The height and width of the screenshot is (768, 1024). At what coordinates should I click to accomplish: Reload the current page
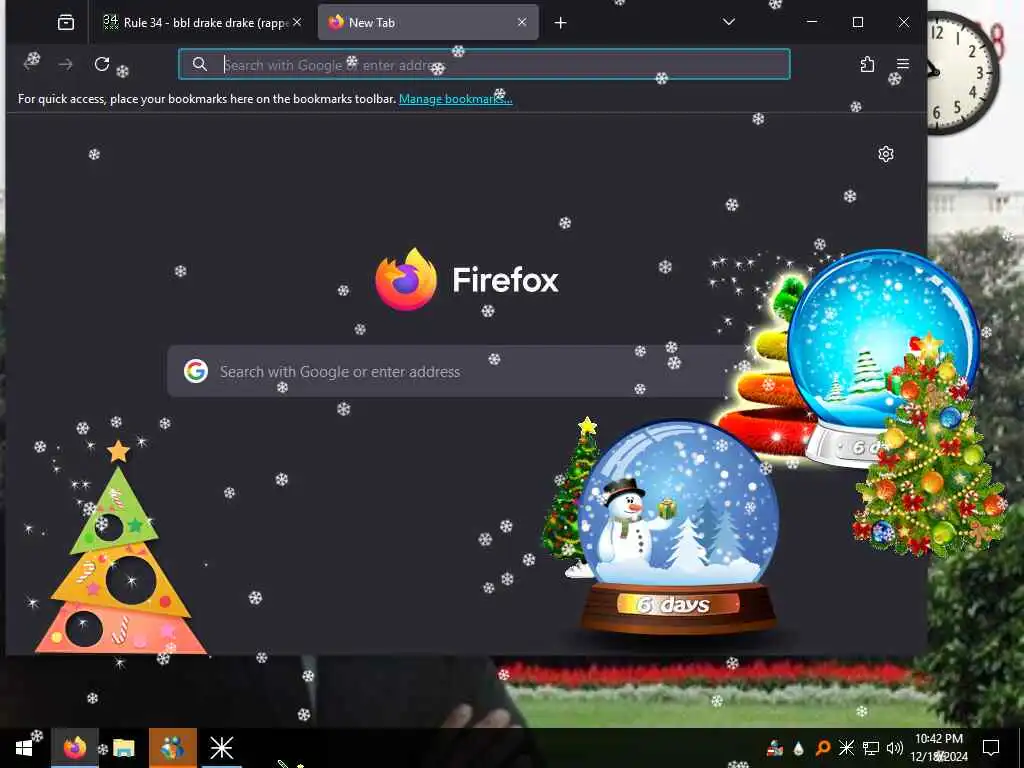tap(102, 64)
